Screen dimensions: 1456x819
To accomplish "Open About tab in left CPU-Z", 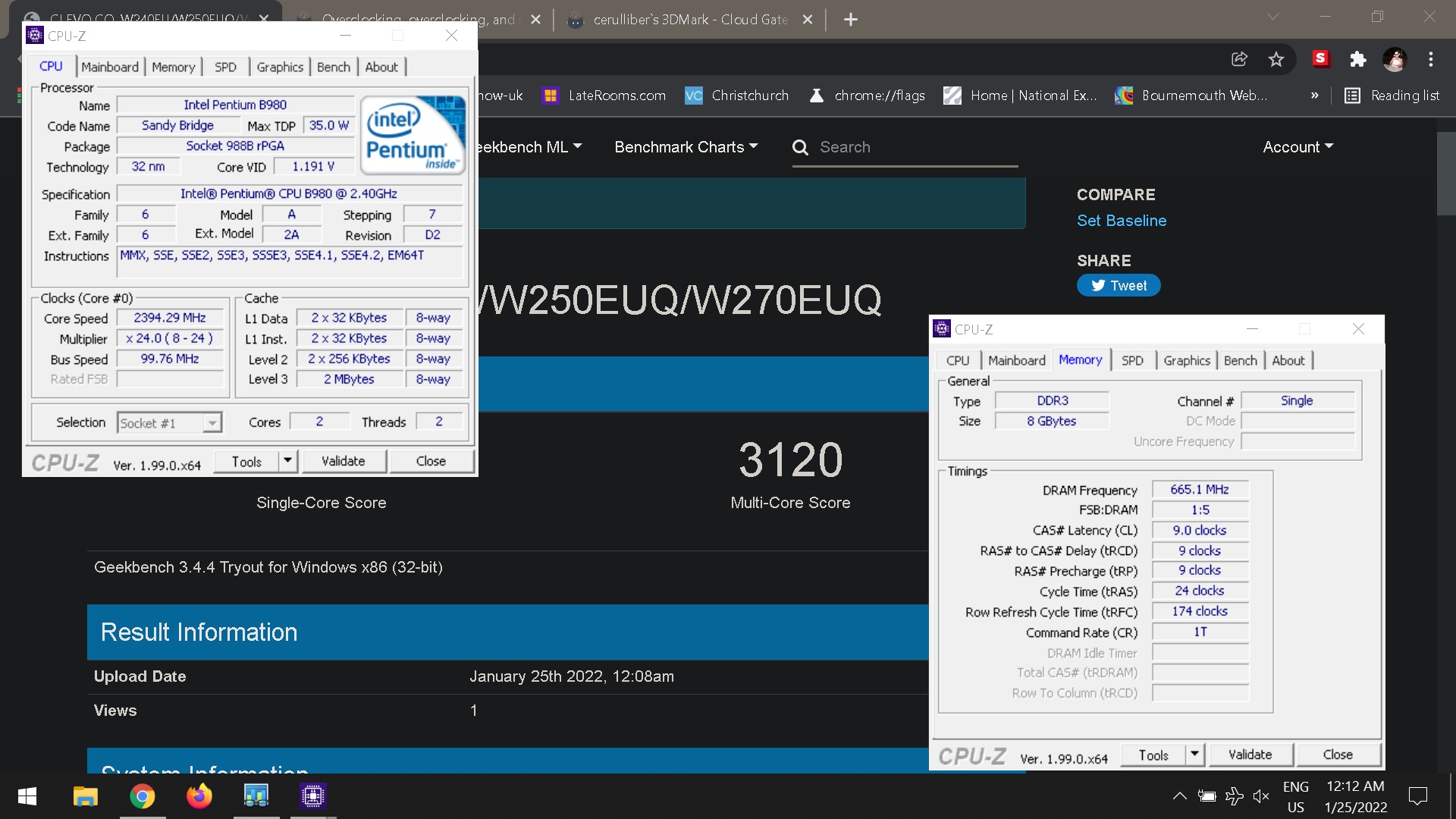I will click(381, 67).
